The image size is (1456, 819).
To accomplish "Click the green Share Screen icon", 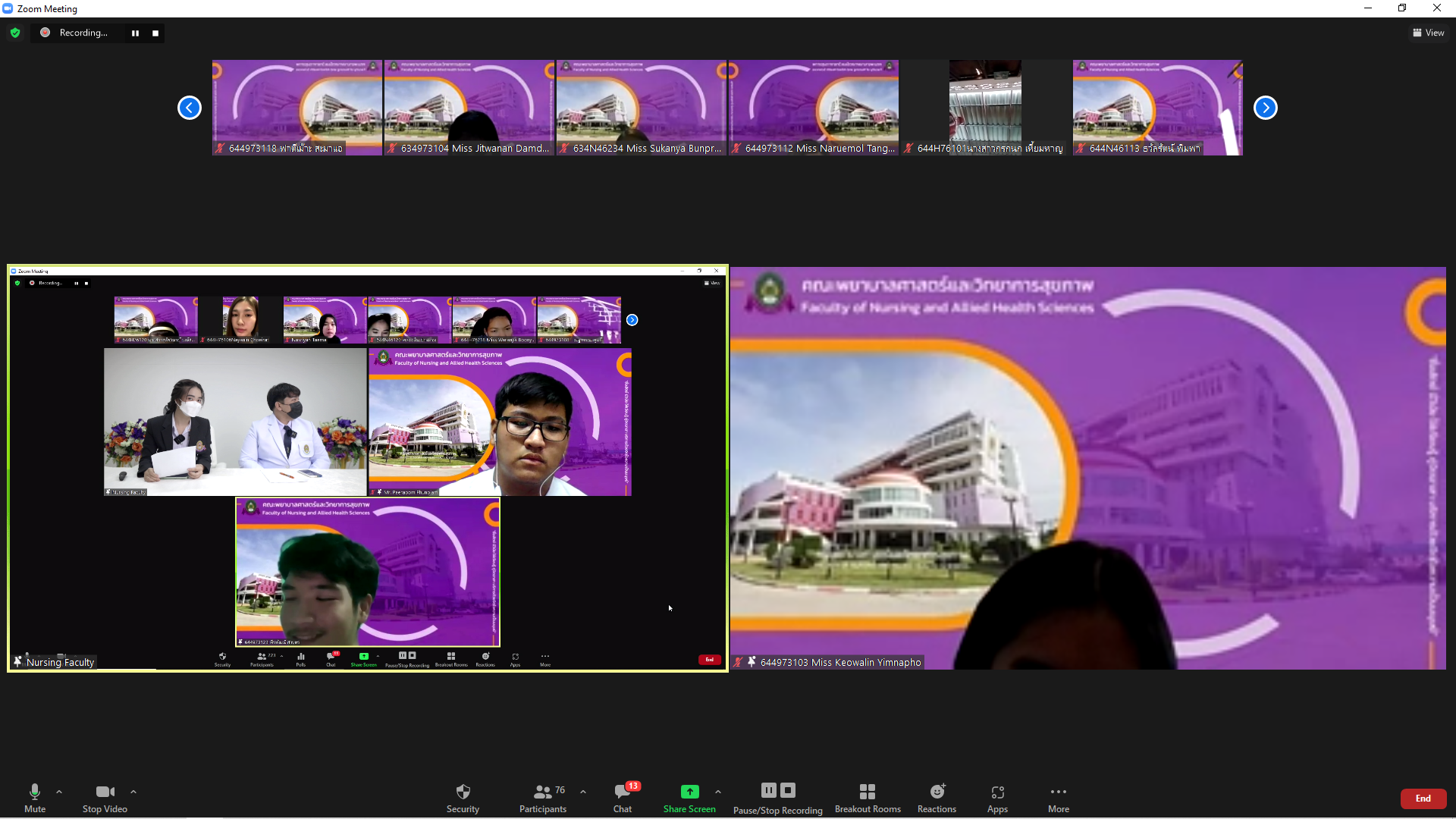I will point(689,792).
